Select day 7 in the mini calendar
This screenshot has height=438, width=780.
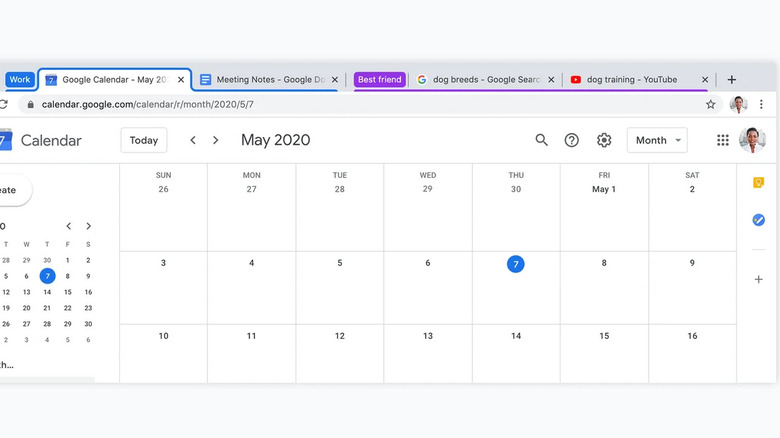(47, 276)
